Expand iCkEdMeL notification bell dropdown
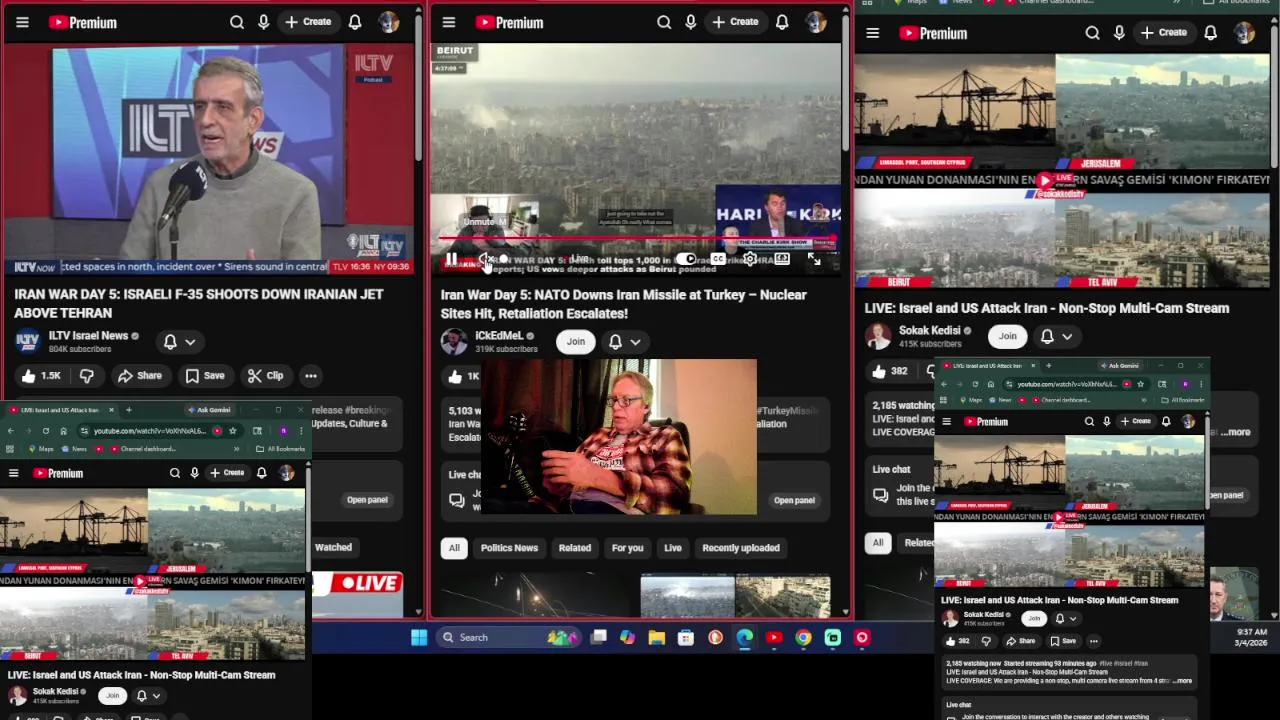Viewport: 1280px width, 720px height. click(625, 342)
